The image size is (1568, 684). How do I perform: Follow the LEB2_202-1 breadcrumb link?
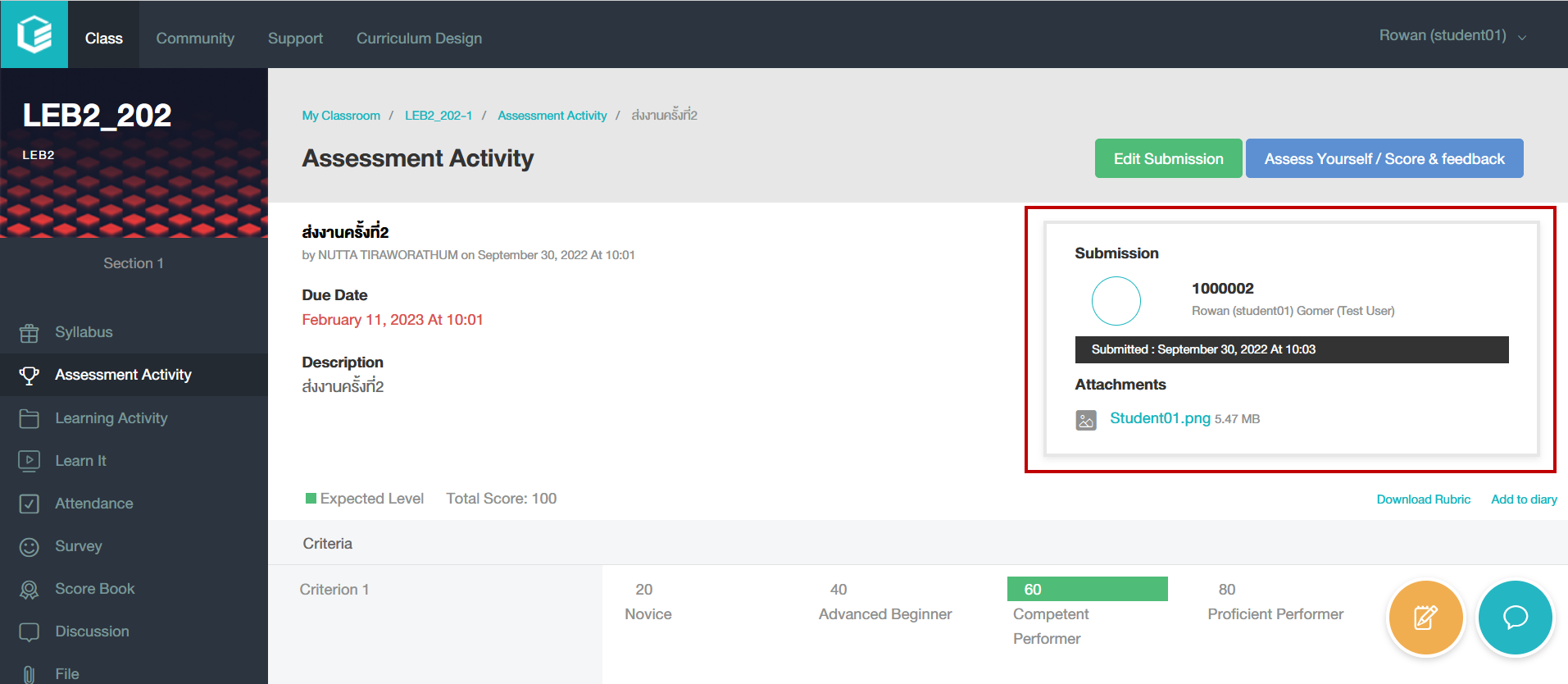coord(439,116)
